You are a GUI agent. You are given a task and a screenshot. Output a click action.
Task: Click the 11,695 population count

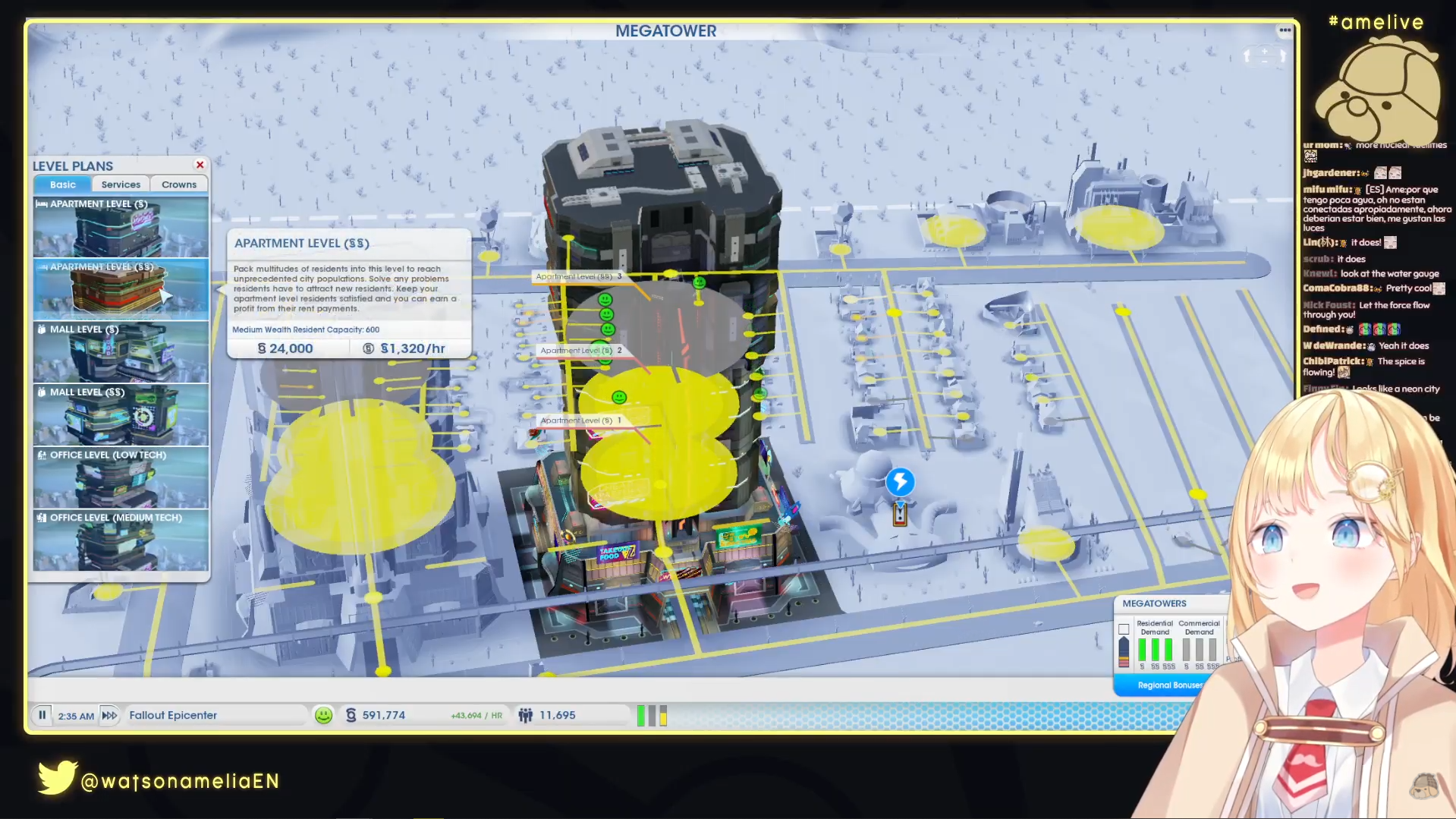558,715
